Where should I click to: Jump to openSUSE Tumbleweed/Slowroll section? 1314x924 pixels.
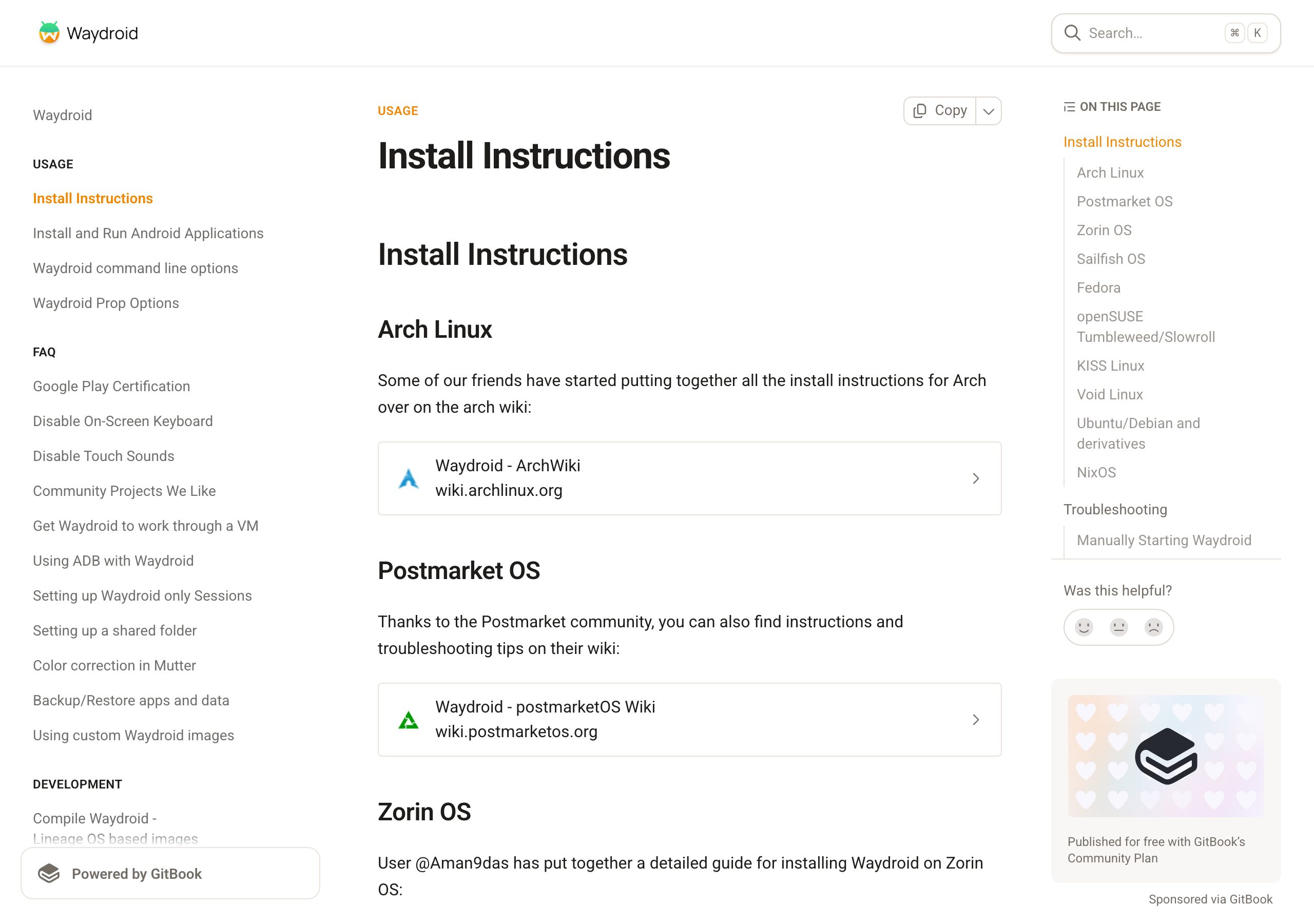[1146, 326]
